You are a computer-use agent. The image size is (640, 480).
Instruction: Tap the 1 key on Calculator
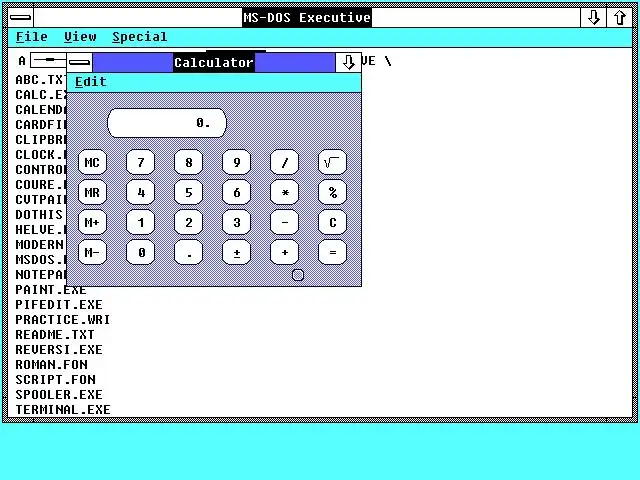(x=140, y=222)
